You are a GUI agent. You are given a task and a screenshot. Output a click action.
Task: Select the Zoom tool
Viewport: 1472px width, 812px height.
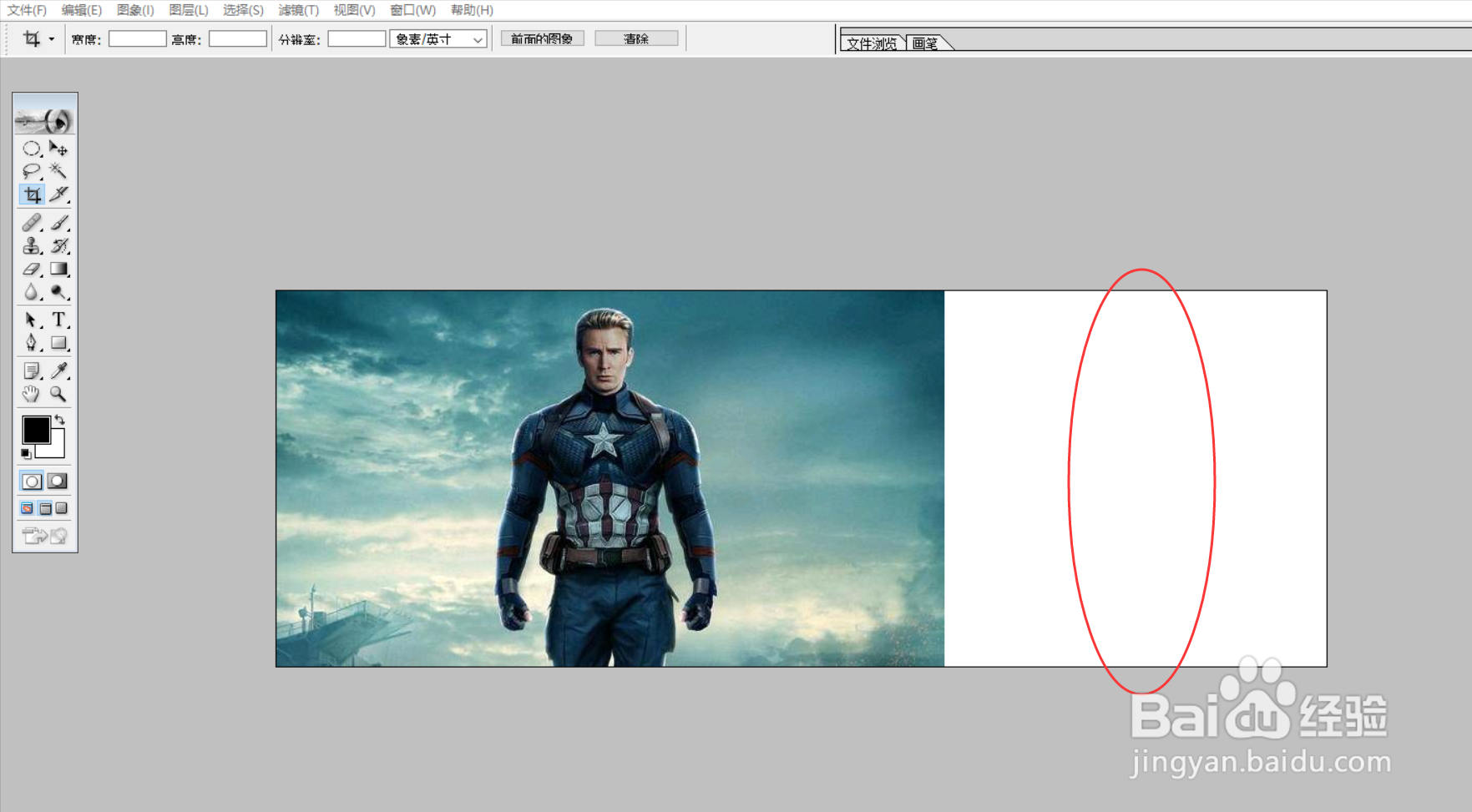[x=58, y=394]
